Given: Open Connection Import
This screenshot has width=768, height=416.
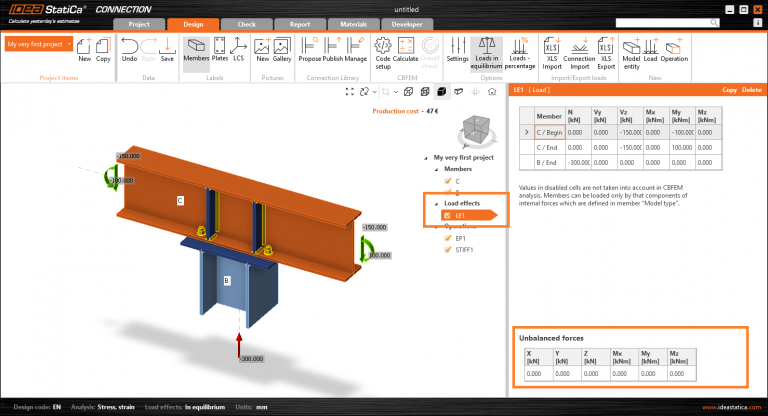Looking at the screenshot, I should [579, 53].
